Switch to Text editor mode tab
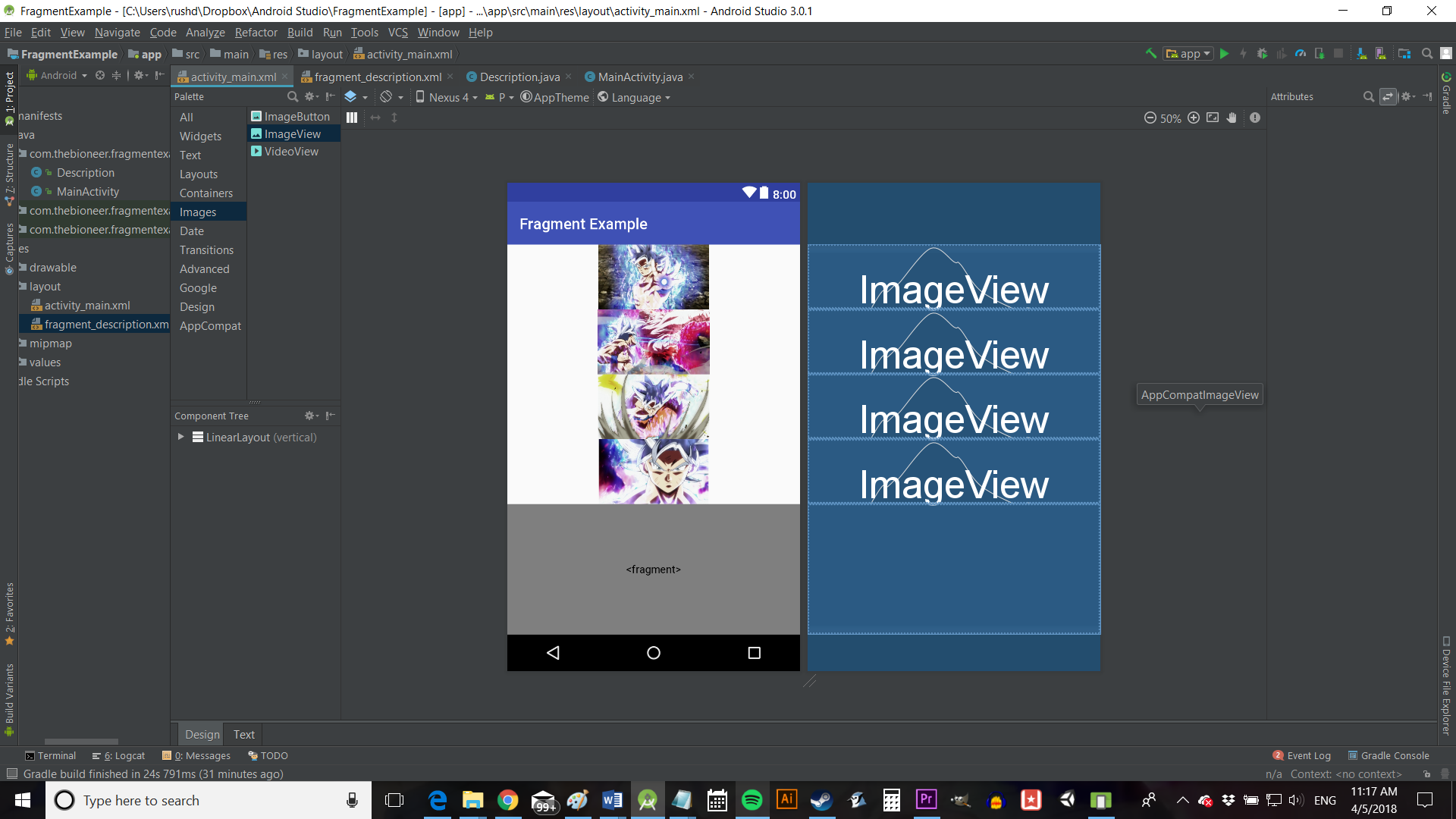Viewport: 1456px width, 819px height. 243,734
